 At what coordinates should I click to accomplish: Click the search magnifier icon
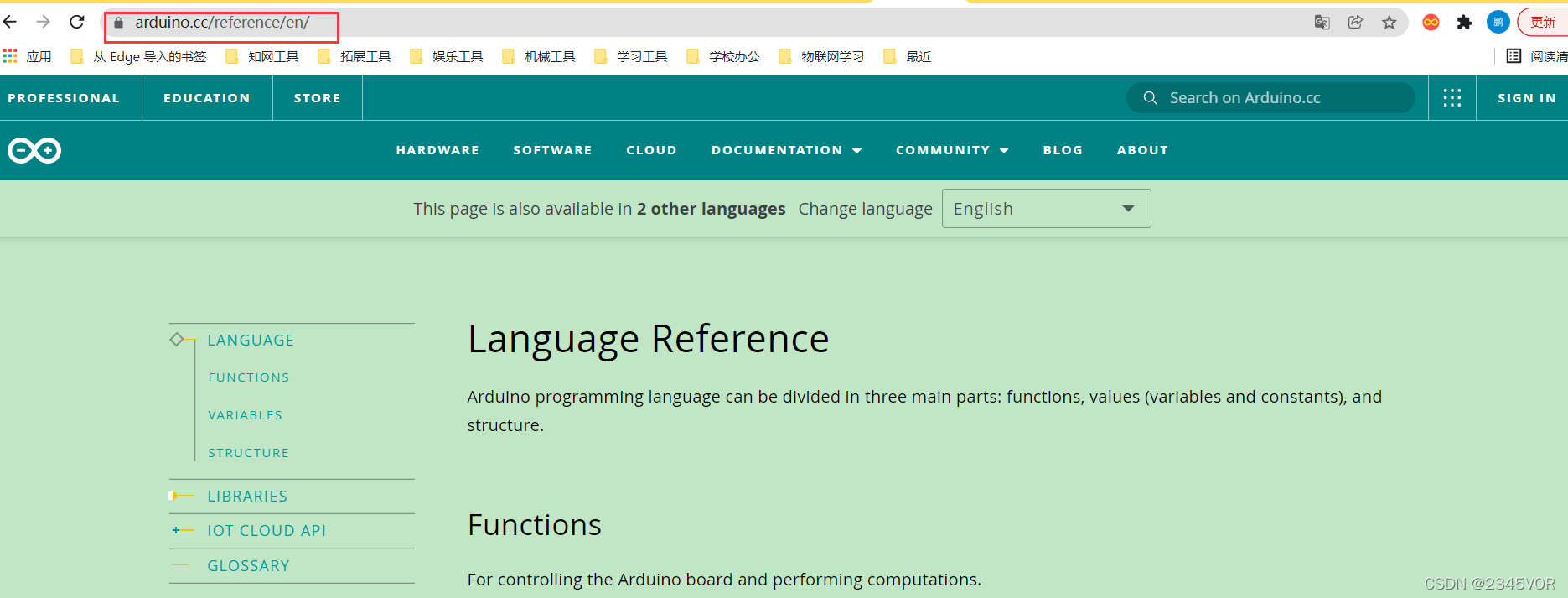pos(1151,98)
